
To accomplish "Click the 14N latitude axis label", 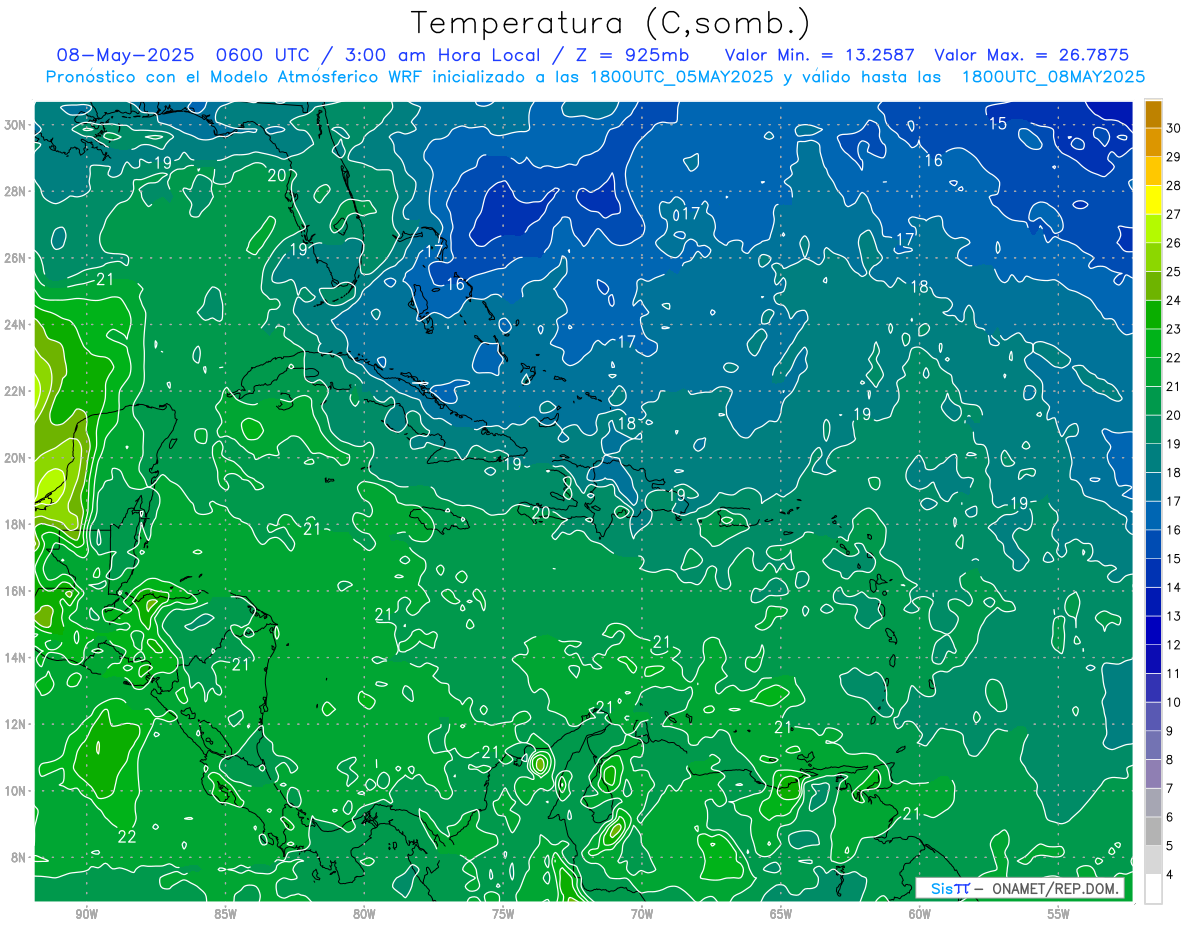I will [16, 658].
